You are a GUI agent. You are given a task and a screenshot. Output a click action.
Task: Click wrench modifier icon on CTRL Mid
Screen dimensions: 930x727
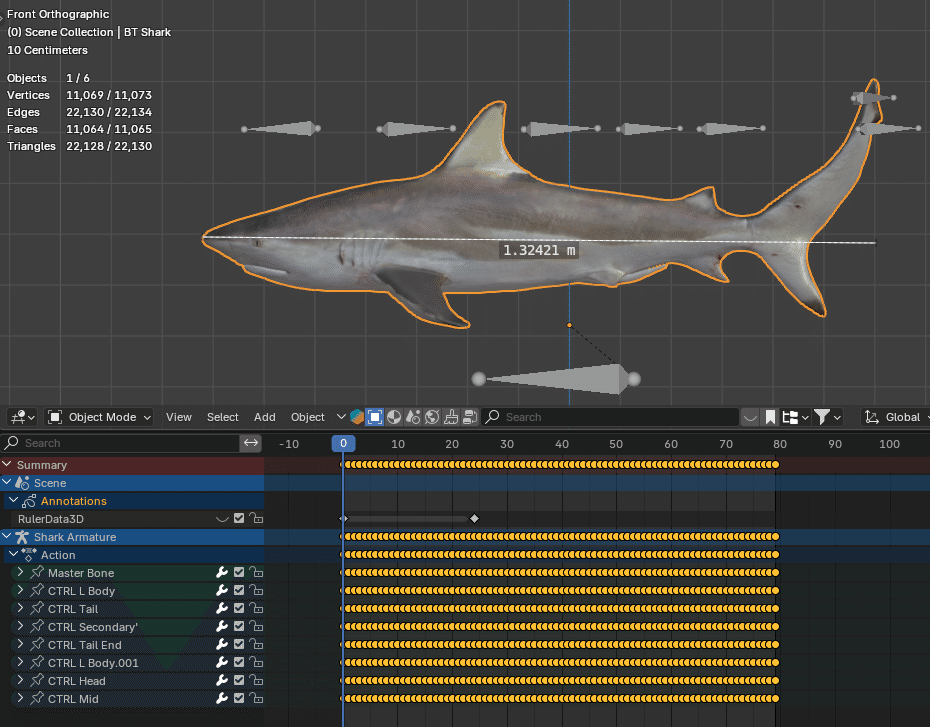pos(222,699)
